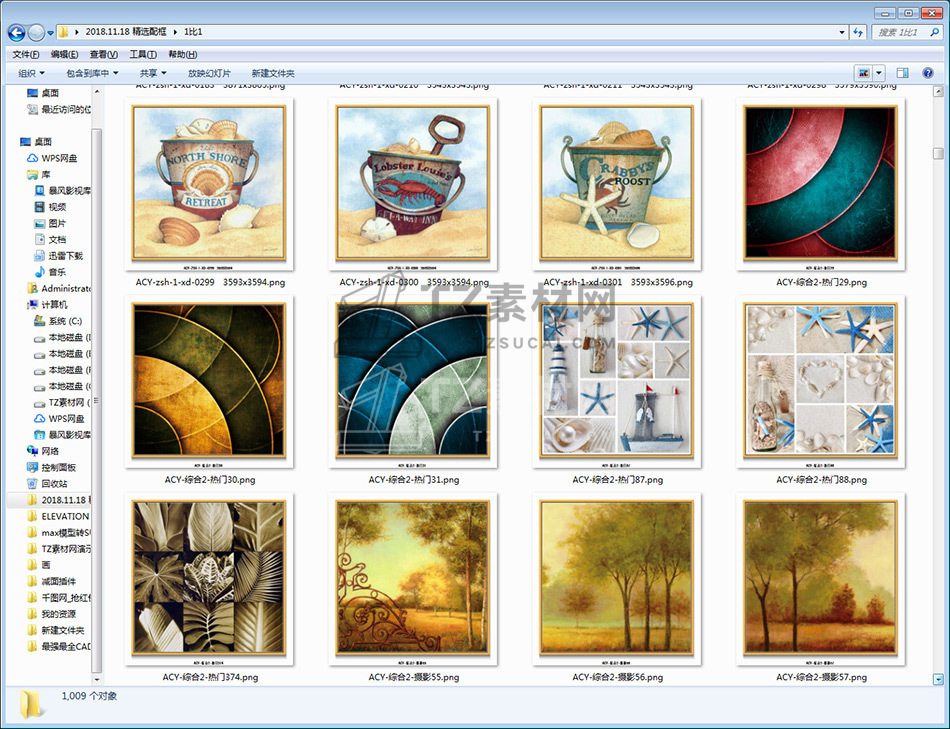Click the refresh button beside address bar
Viewport: 950px width, 729px height.
coord(857,32)
